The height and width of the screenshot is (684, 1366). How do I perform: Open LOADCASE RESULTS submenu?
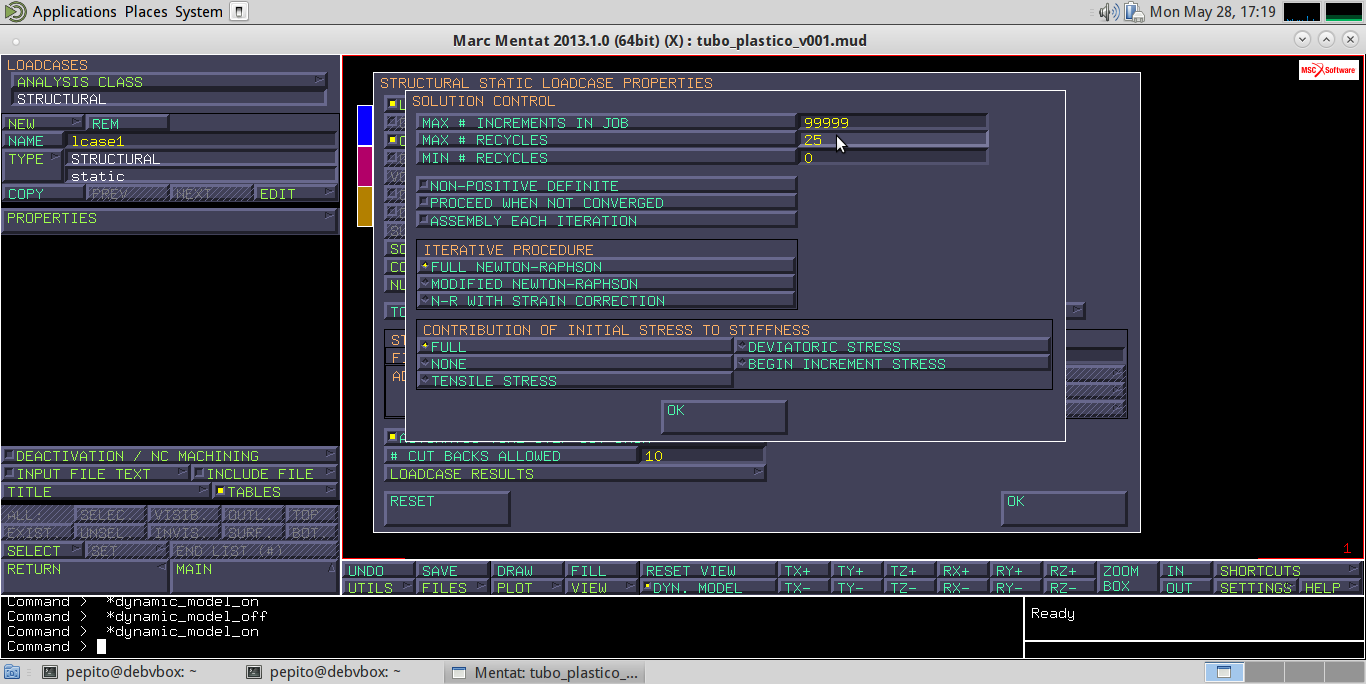(575, 473)
